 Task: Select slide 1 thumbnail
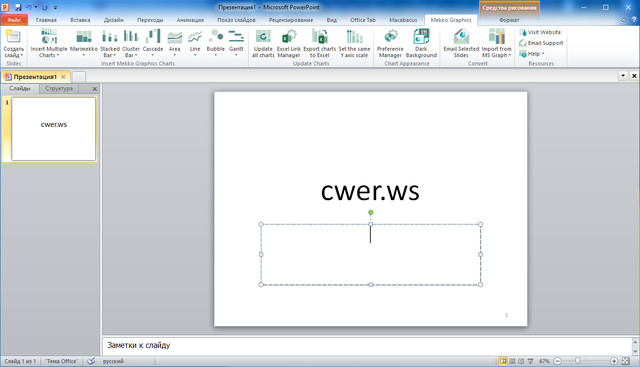(x=53, y=129)
